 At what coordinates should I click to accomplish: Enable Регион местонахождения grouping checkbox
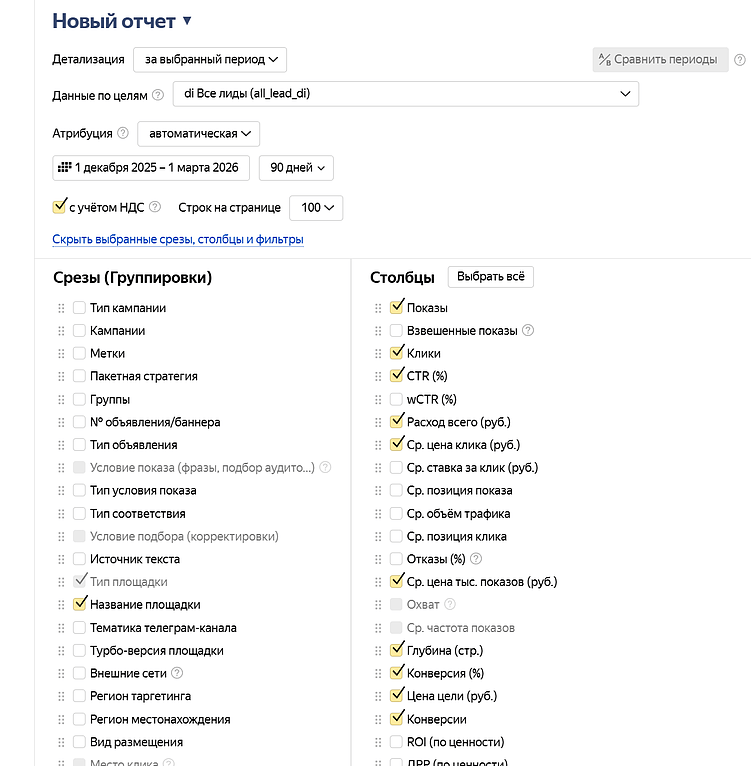[79, 719]
